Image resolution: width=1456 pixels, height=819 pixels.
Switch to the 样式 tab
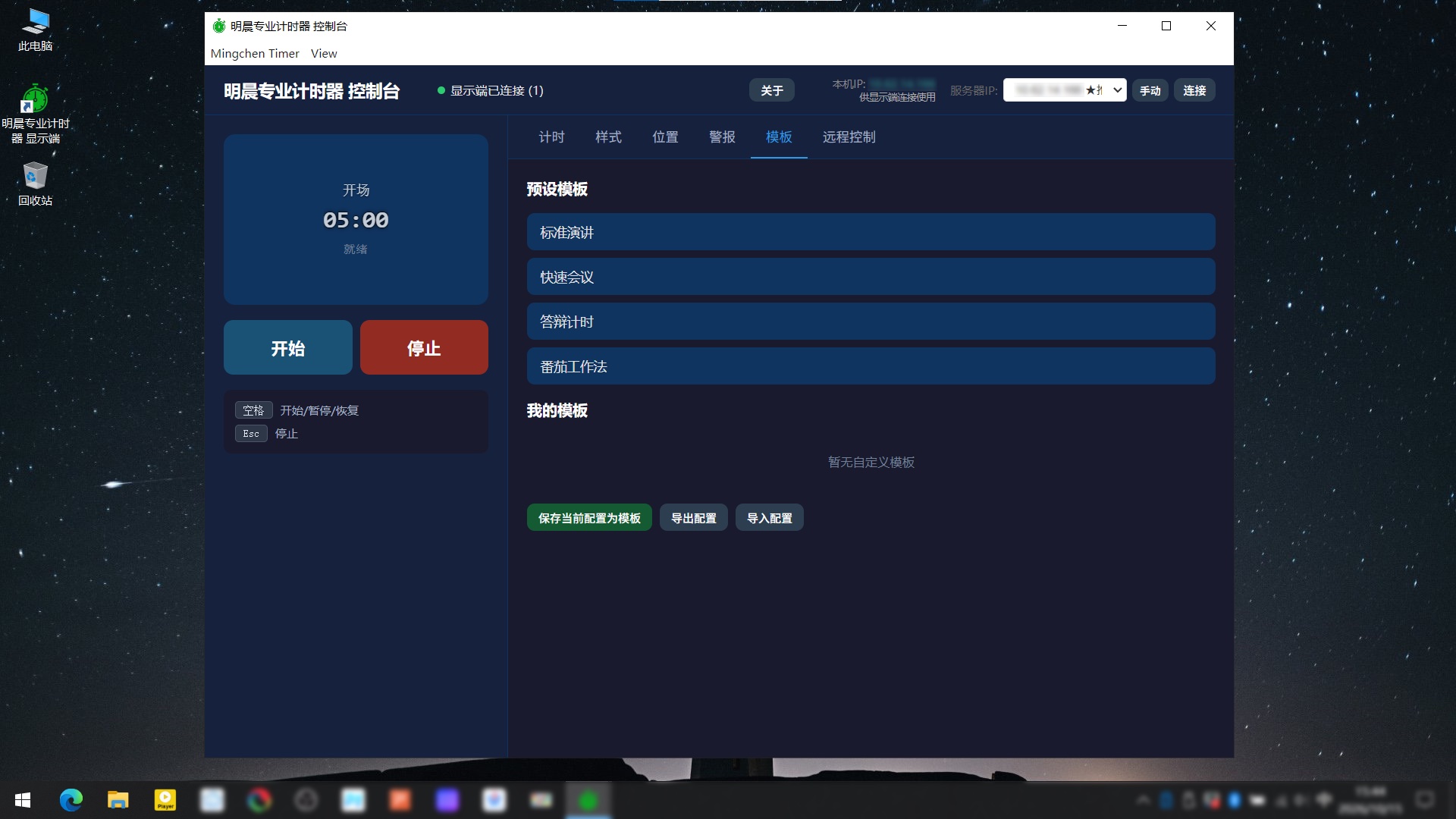(608, 136)
